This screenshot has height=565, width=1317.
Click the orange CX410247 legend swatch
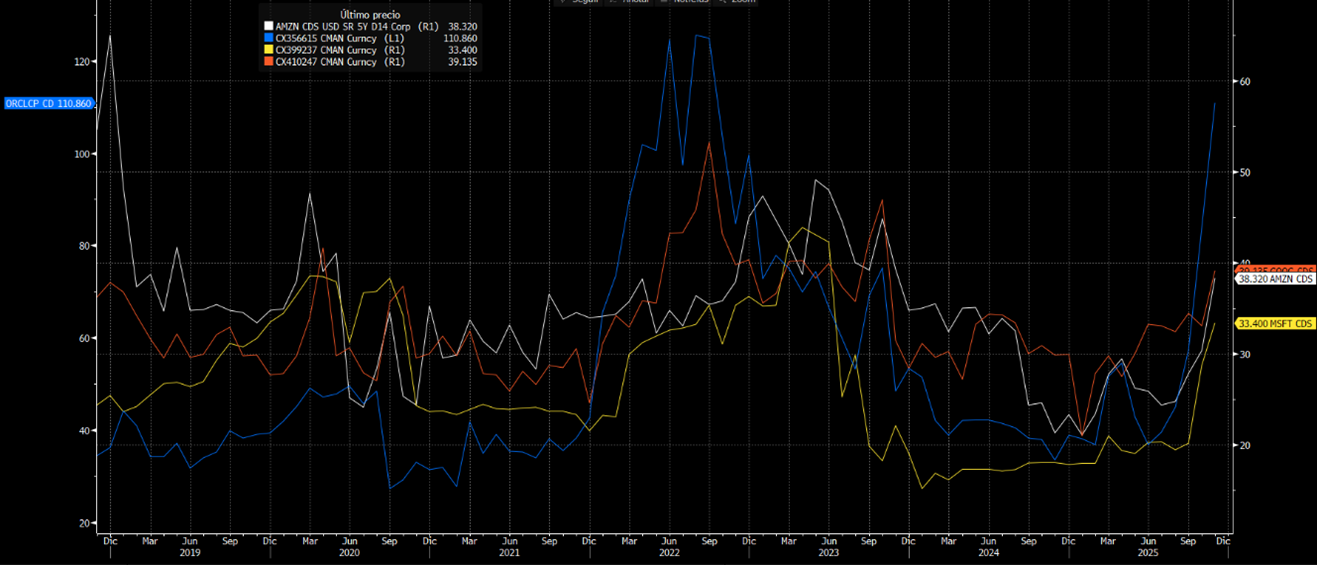pos(267,62)
